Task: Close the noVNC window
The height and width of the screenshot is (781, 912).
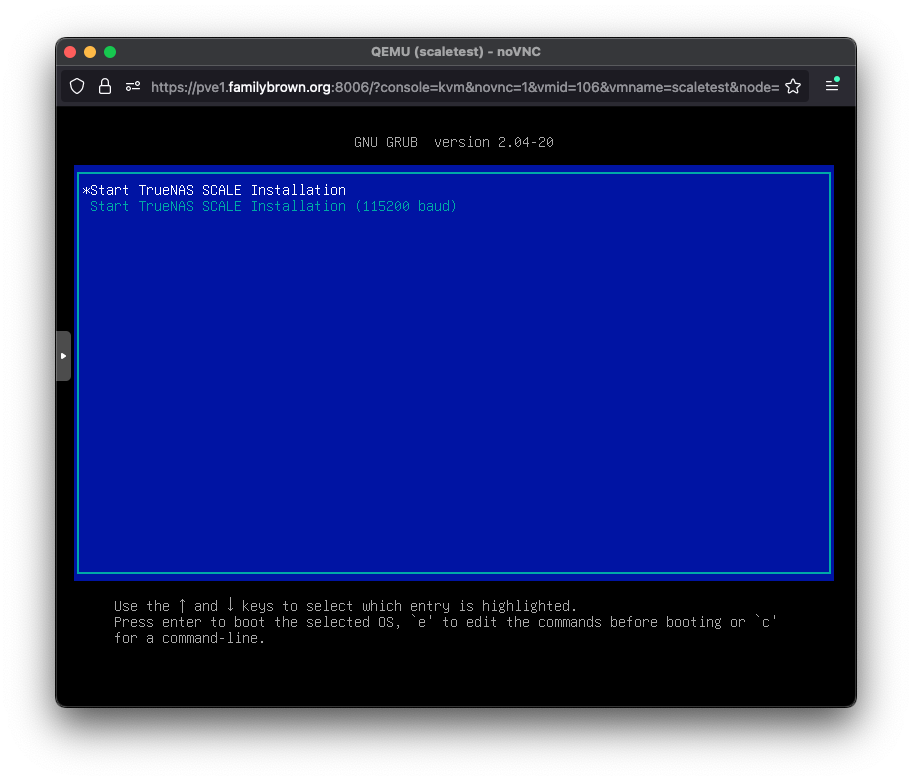Action: (70, 52)
